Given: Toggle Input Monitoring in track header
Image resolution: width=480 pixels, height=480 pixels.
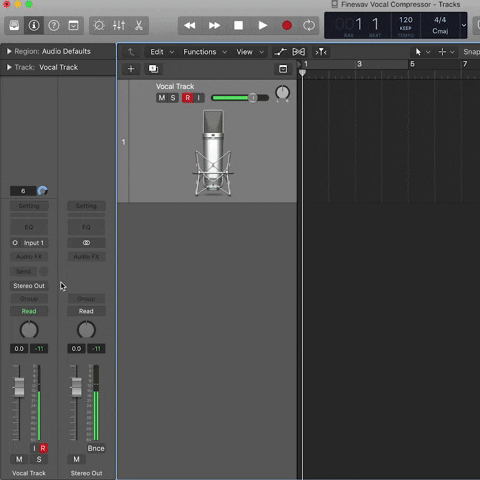Looking at the screenshot, I should tap(199, 98).
